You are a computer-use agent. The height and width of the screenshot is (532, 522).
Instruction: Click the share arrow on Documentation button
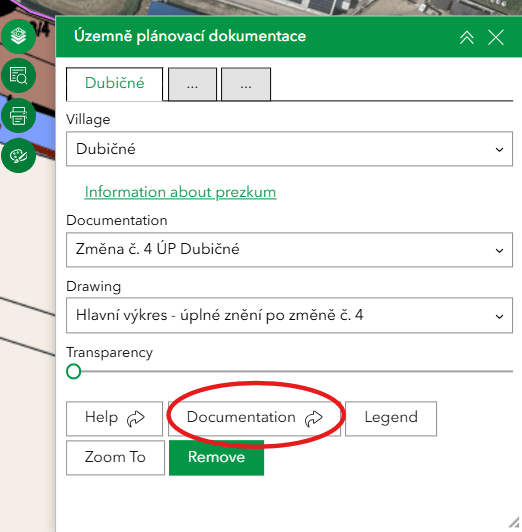pos(313,418)
